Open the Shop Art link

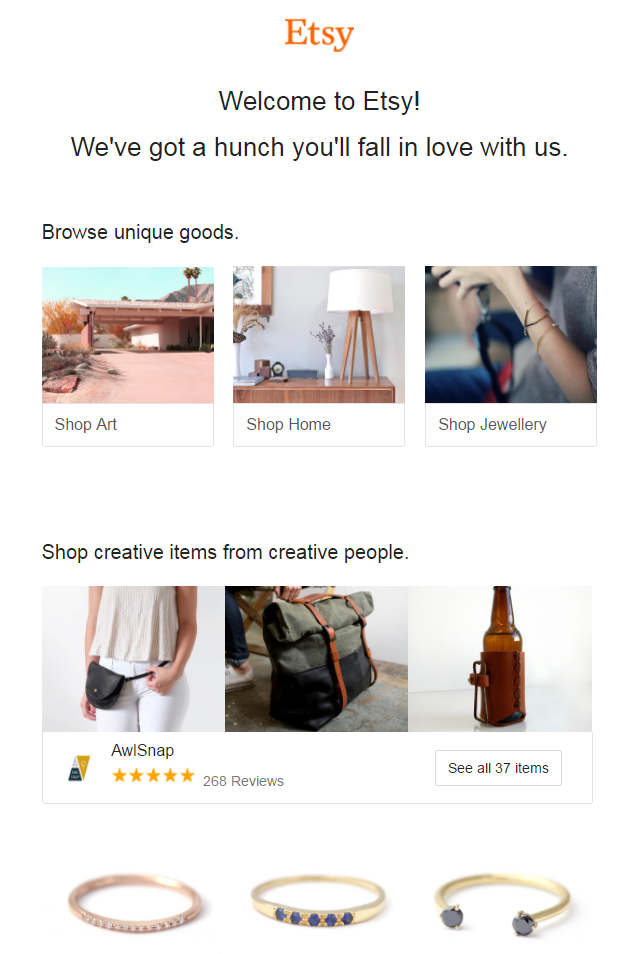click(86, 424)
